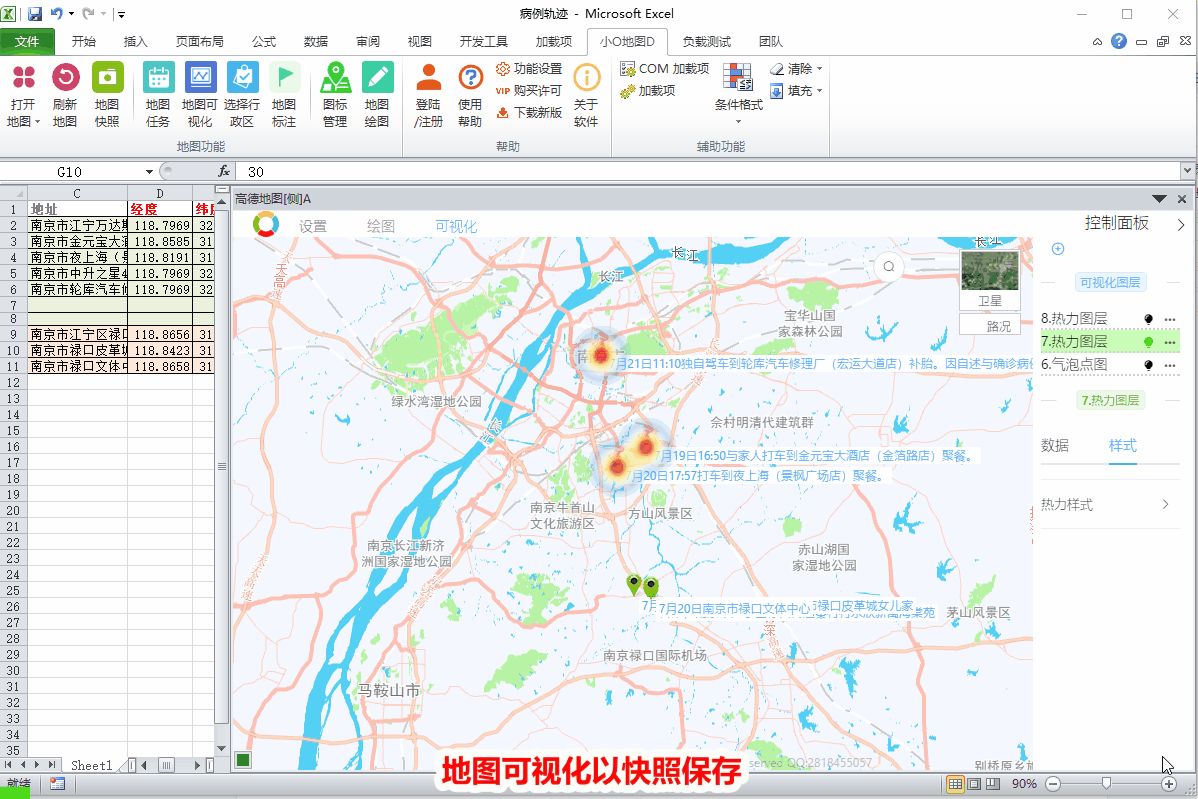Click the plus add-layer icon in control panel
The height and width of the screenshot is (799, 1198).
click(x=1058, y=249)
